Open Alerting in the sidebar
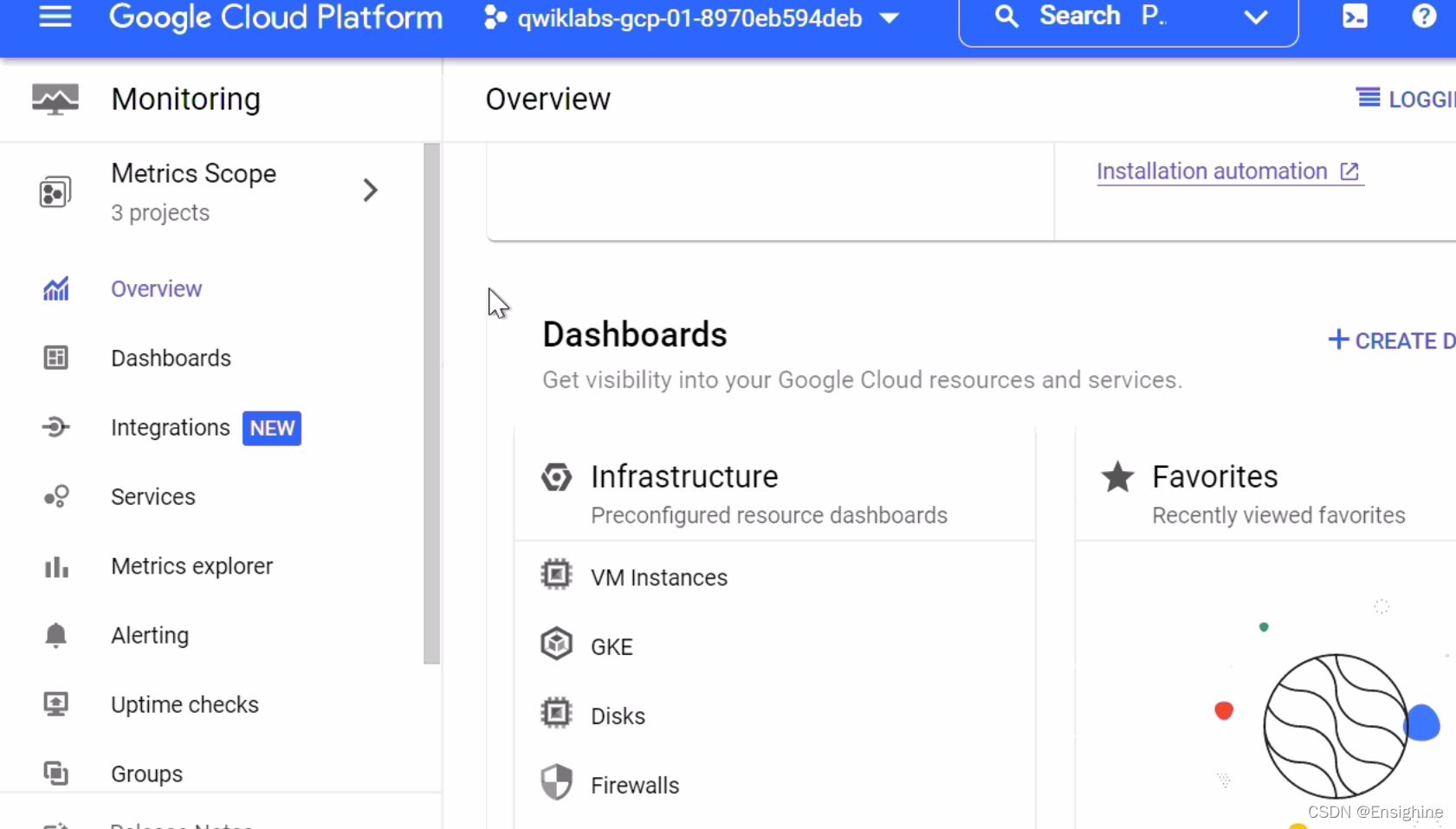The height and width of the screenshot is (829, 1456). point(150,636)
